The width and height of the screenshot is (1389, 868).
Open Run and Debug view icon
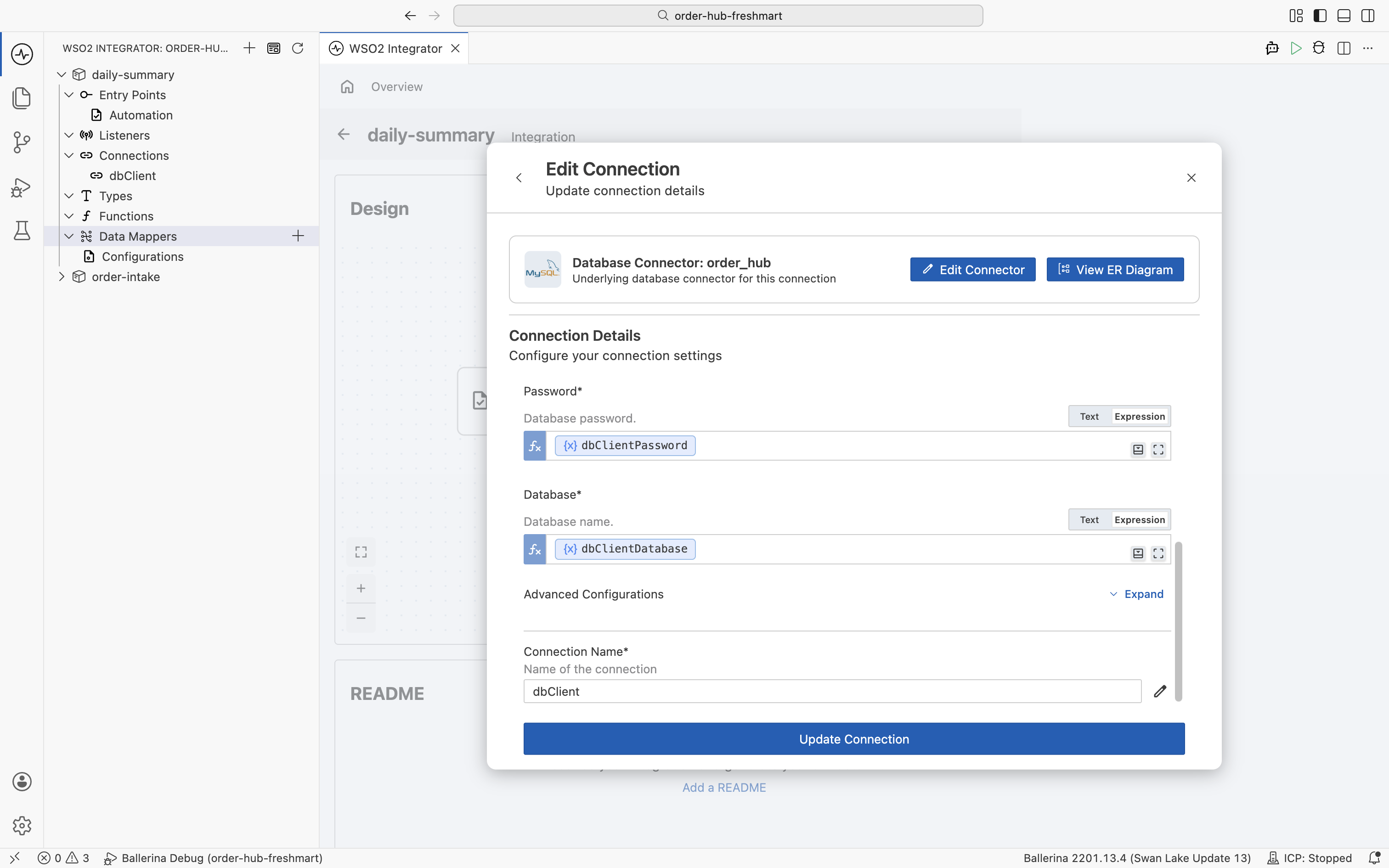click(x=22, y=187)
